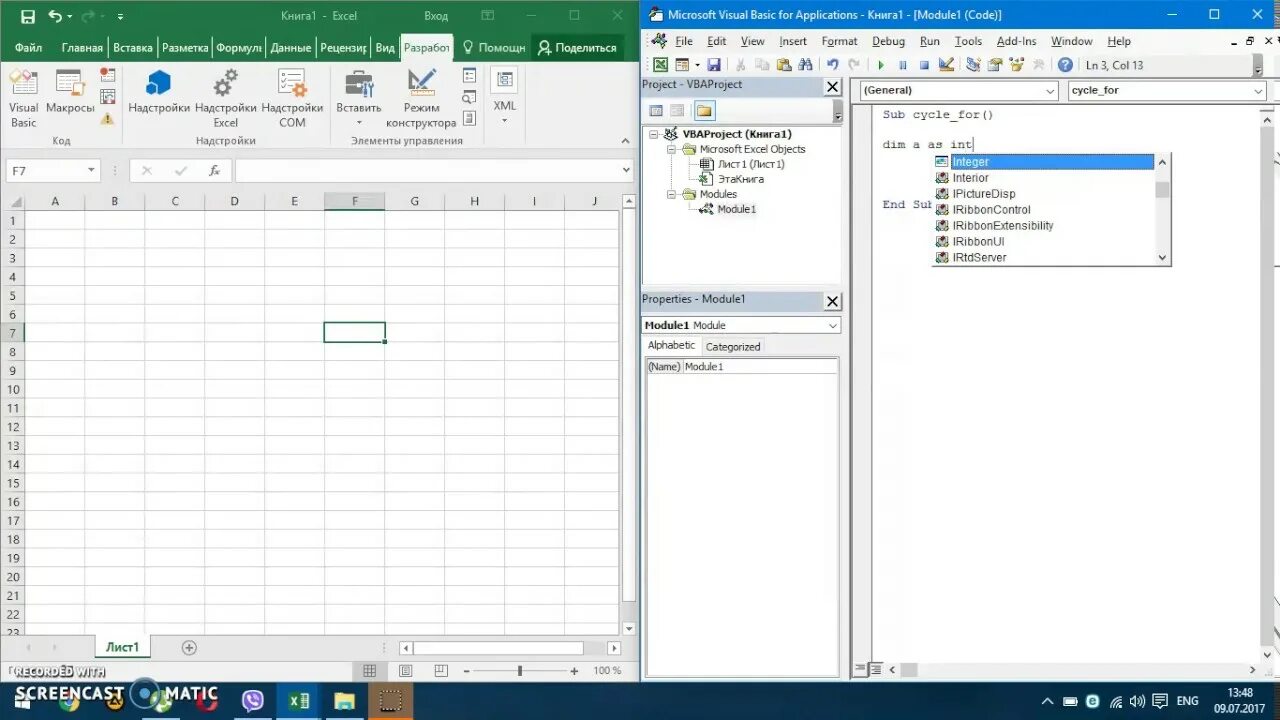Click the Excel zoom slider handle
The image size is (1280, 720).
tap(520, 671)
